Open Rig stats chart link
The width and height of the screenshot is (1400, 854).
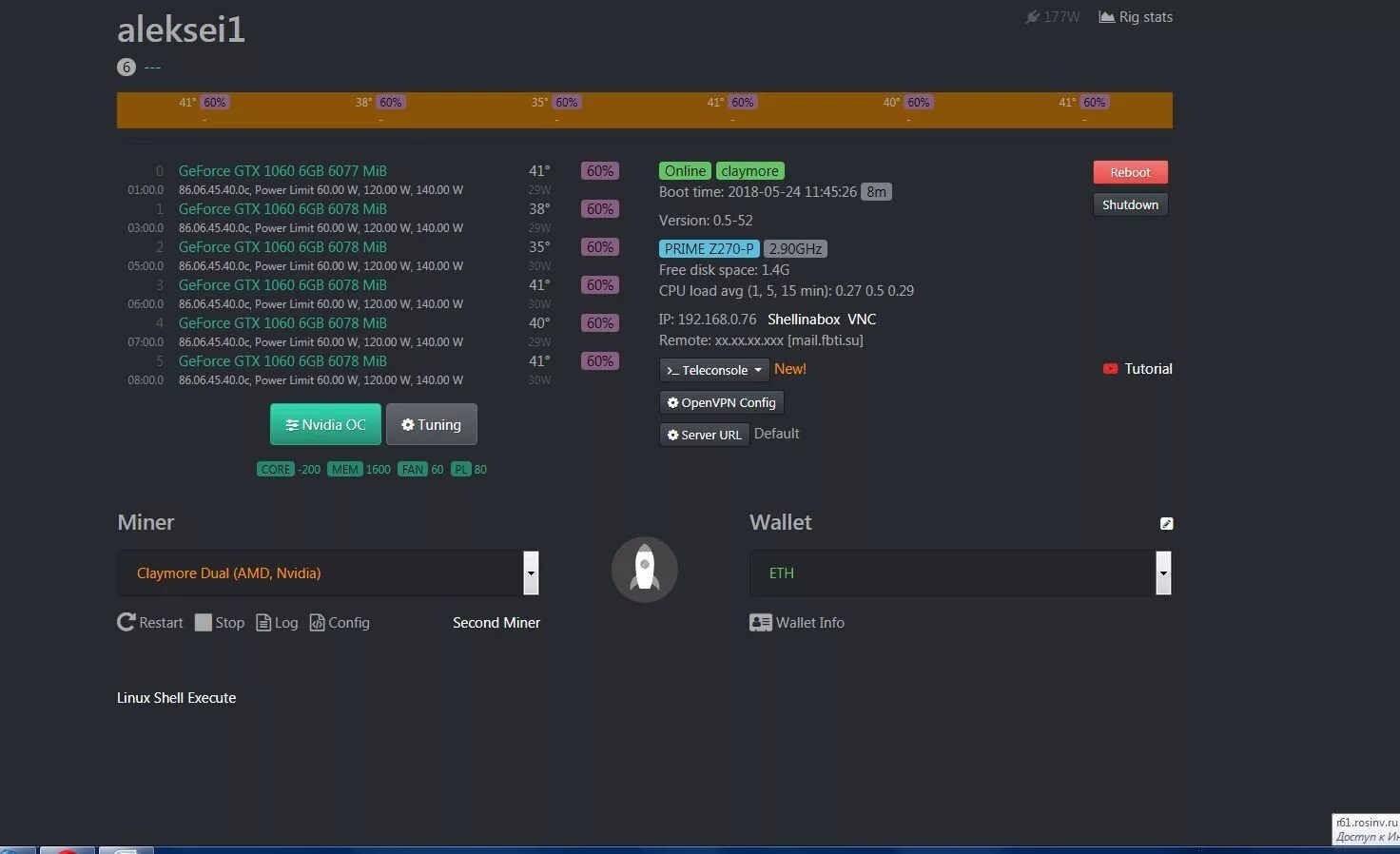point(1136,17)
